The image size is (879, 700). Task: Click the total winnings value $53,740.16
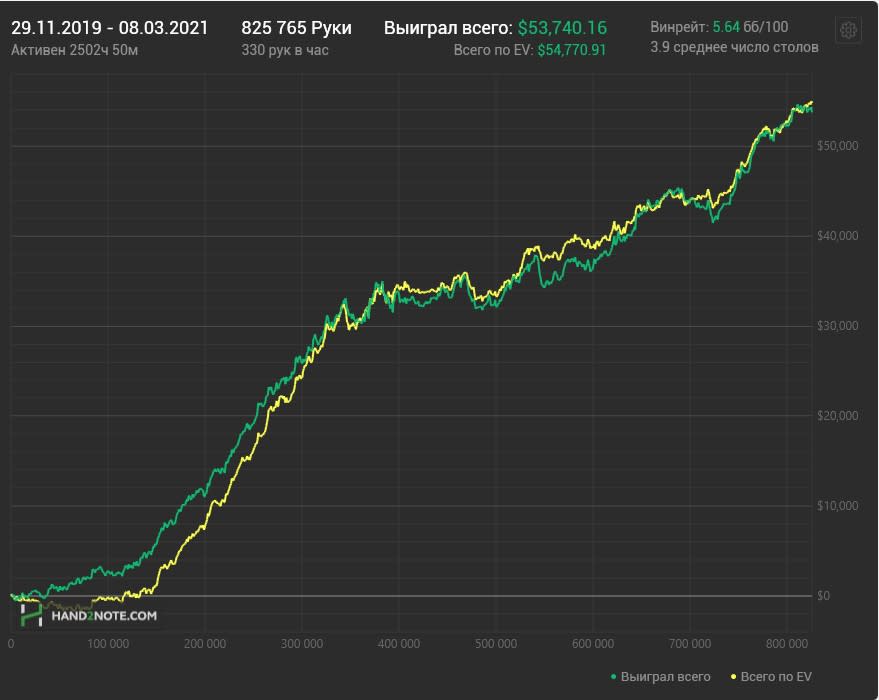point(562,27)
